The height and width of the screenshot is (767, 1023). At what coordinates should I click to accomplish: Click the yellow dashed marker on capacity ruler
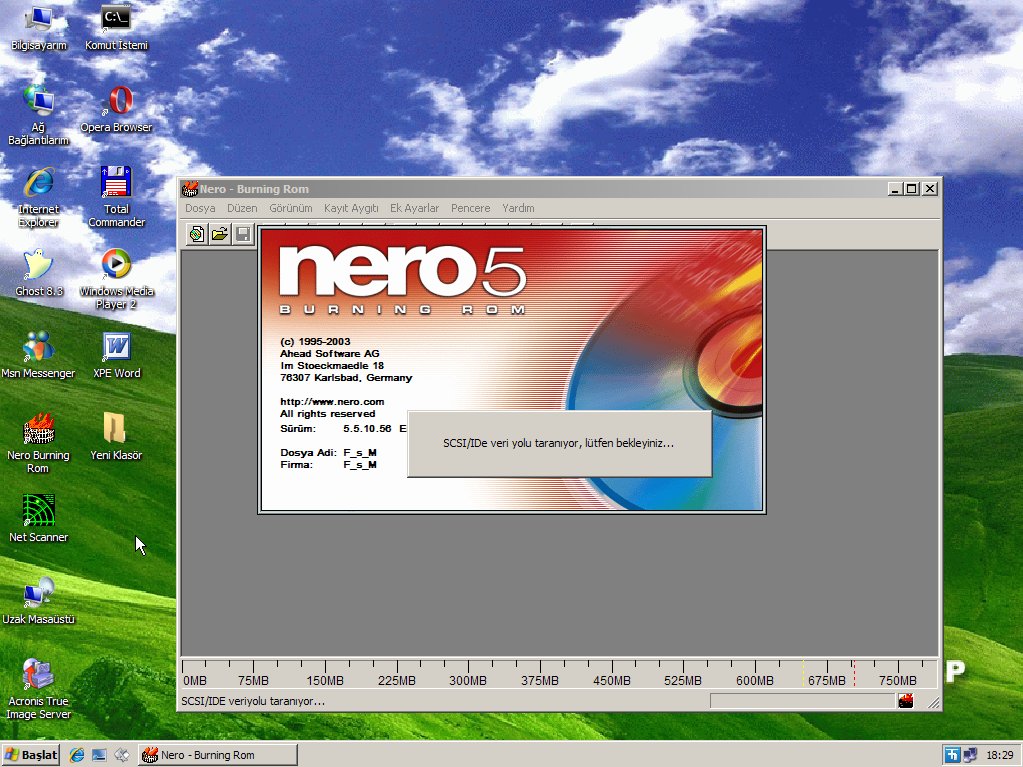(x=803, y=672)
